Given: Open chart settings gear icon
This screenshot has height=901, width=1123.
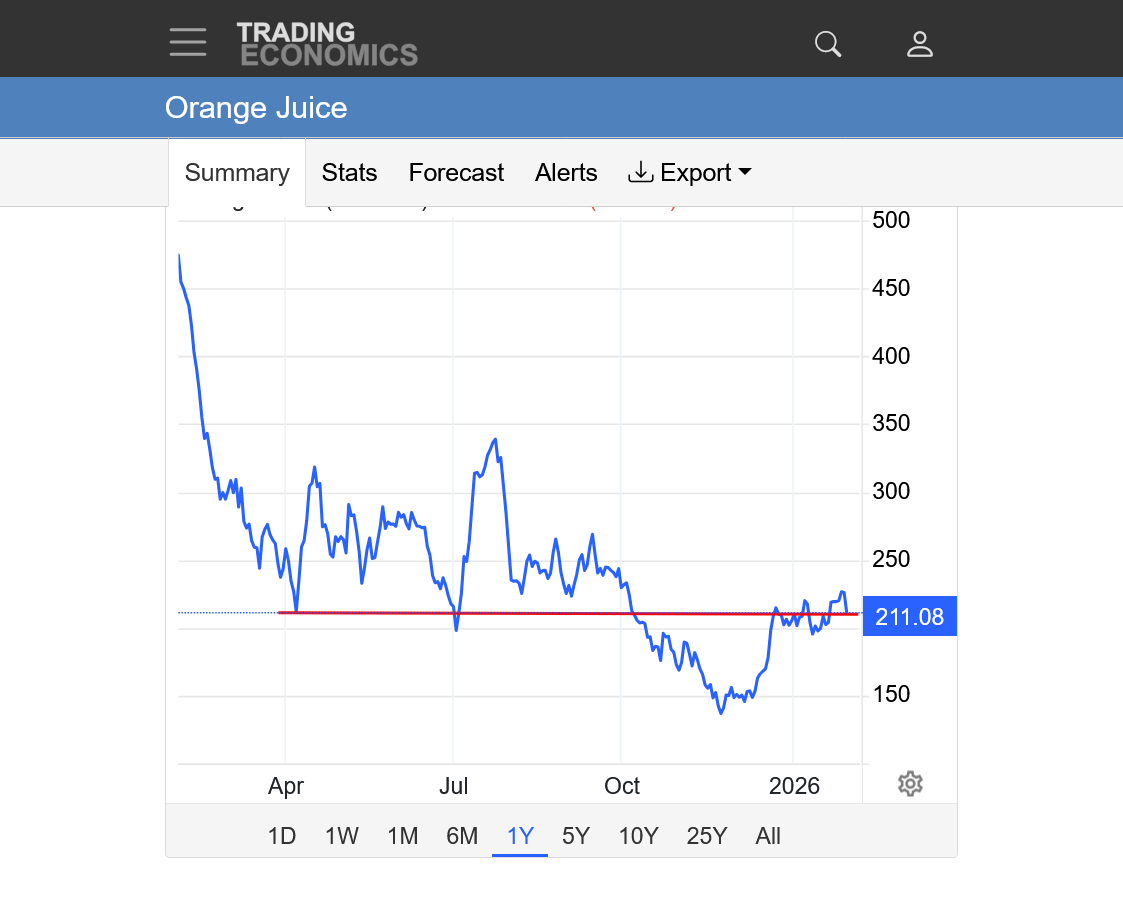Looking at the screenshot, I should 909,783.
